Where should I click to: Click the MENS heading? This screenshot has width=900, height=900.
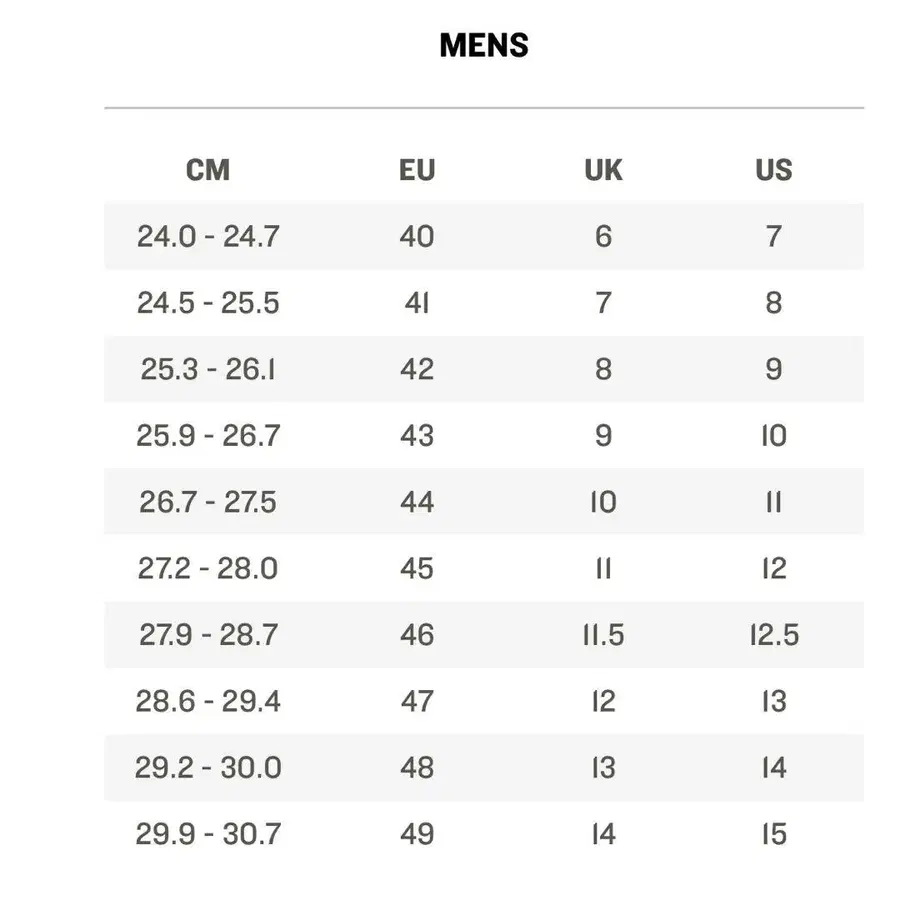[x=484, y=45]
